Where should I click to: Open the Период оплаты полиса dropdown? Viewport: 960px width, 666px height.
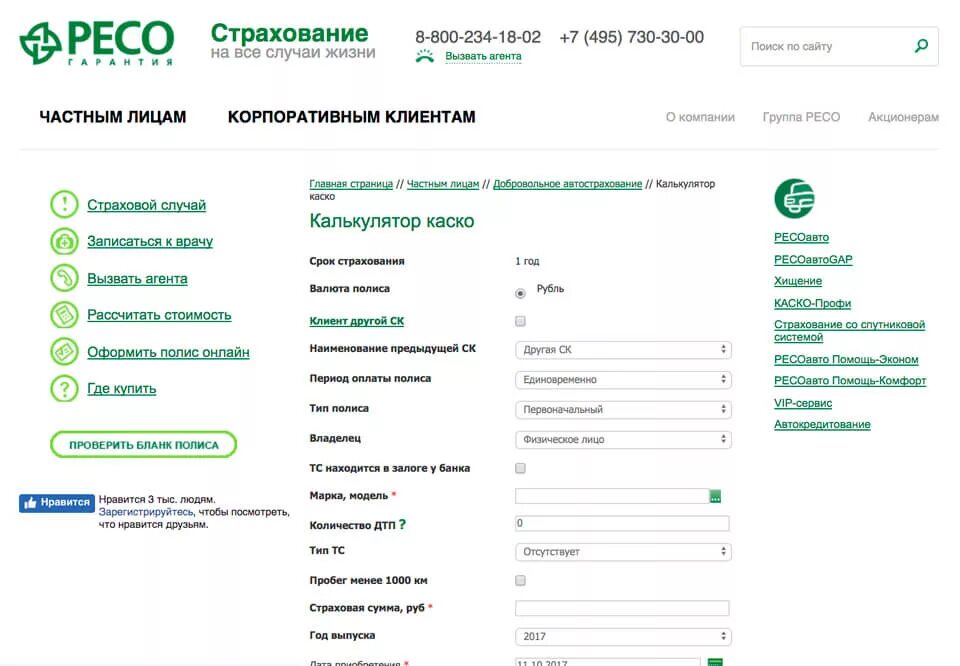click(x=623, y=380)
